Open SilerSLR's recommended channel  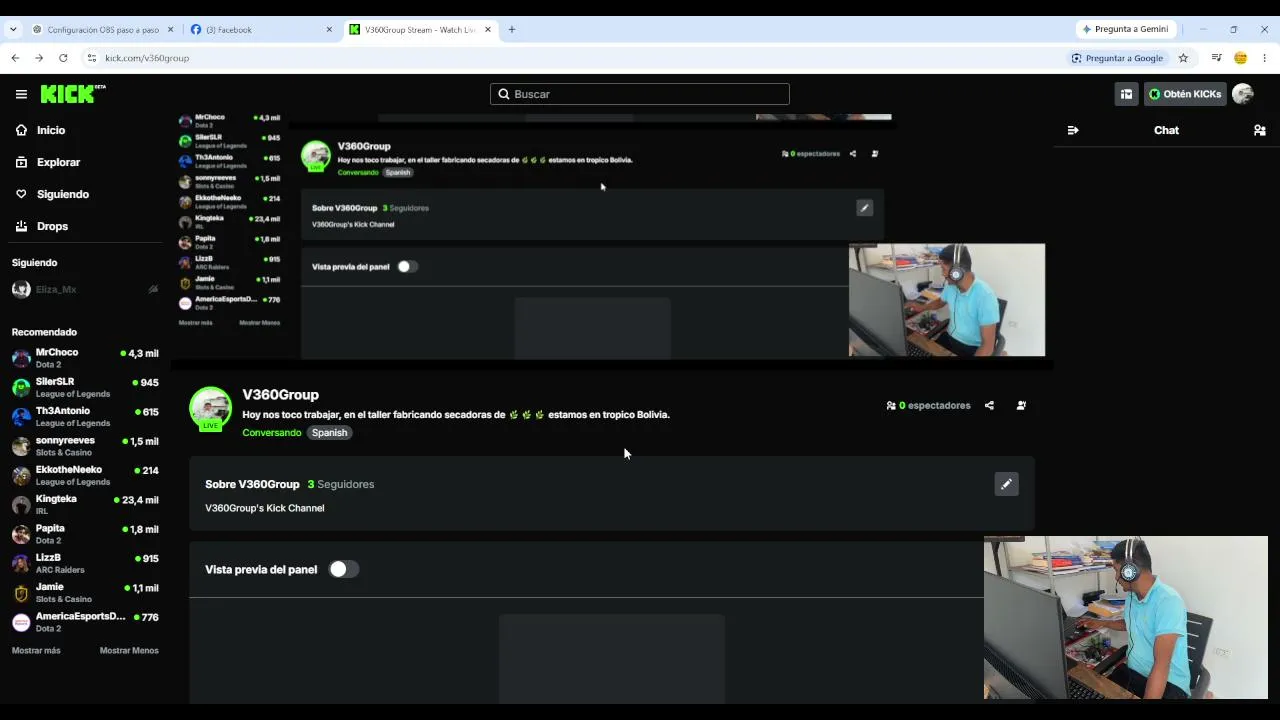[85, 387]
